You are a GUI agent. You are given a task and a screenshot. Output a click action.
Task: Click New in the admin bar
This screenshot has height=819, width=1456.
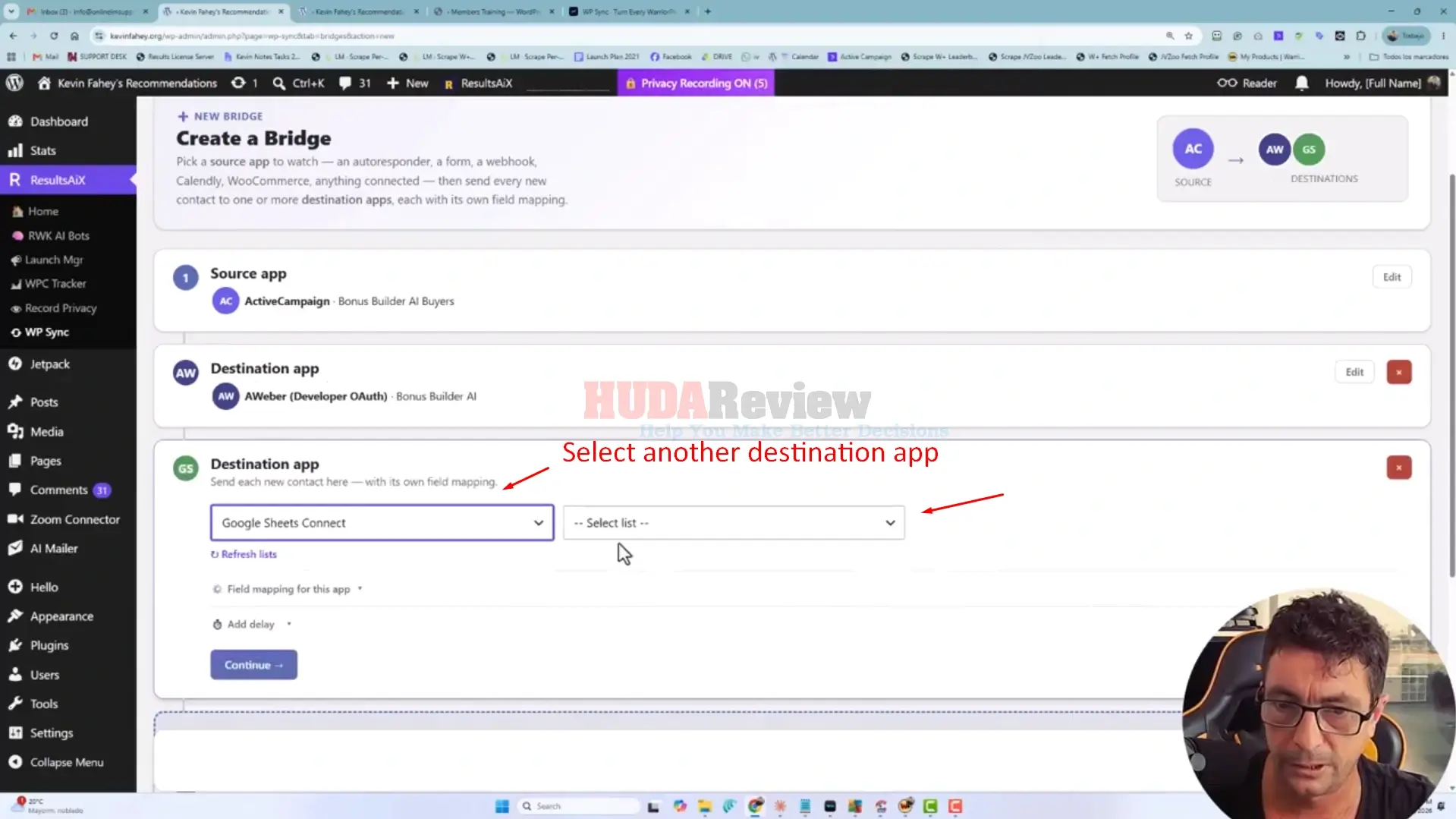(408, 83)
